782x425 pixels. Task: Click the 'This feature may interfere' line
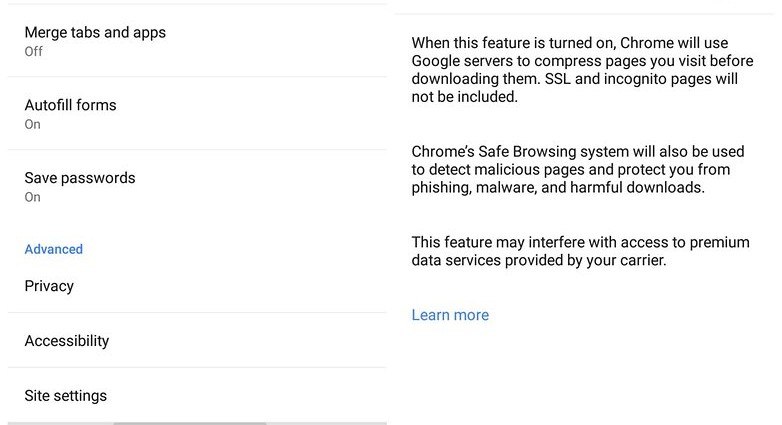point(576,243)
